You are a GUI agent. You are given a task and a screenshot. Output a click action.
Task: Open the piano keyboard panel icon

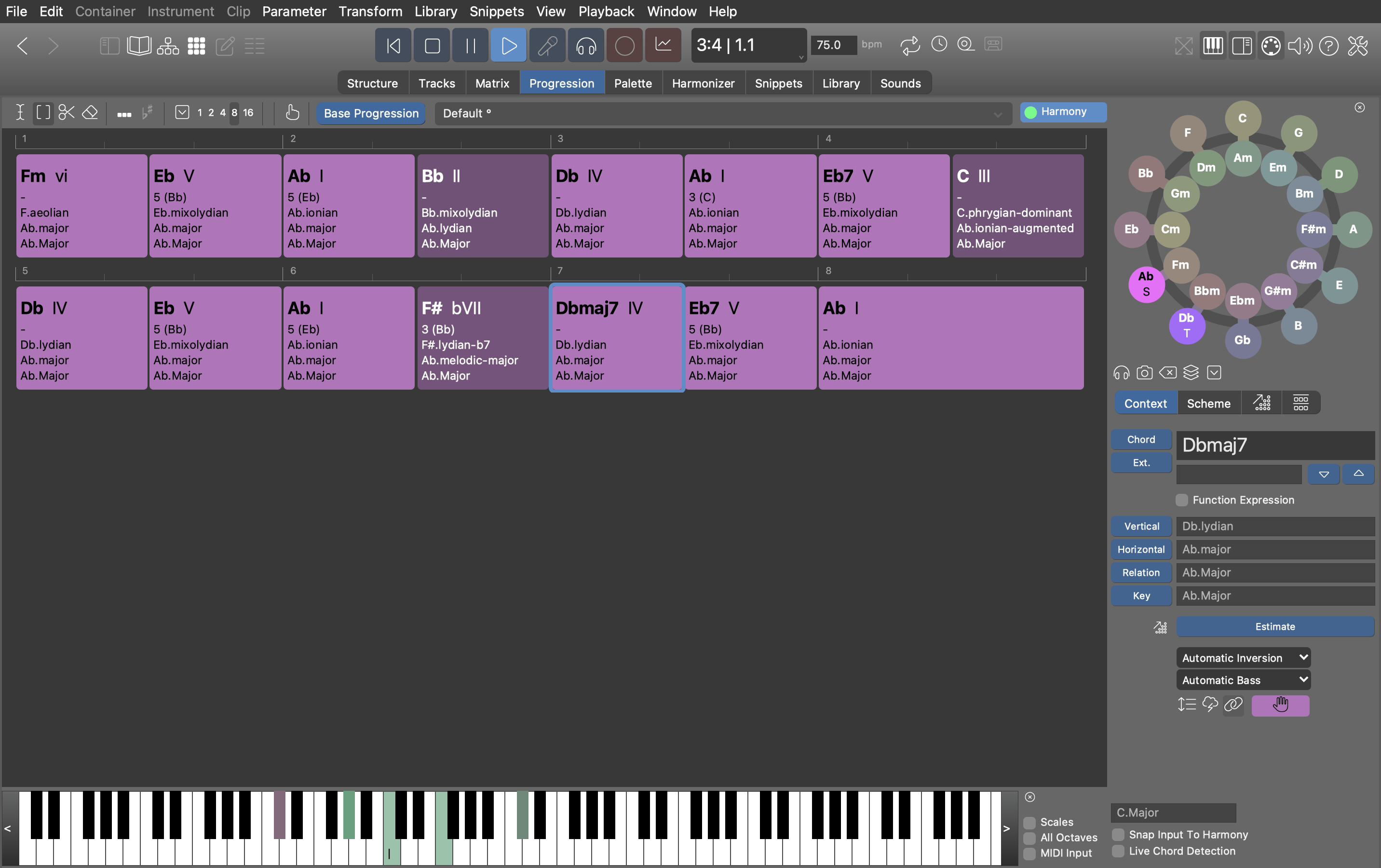pyautogui.click(x=1212, y=46)
